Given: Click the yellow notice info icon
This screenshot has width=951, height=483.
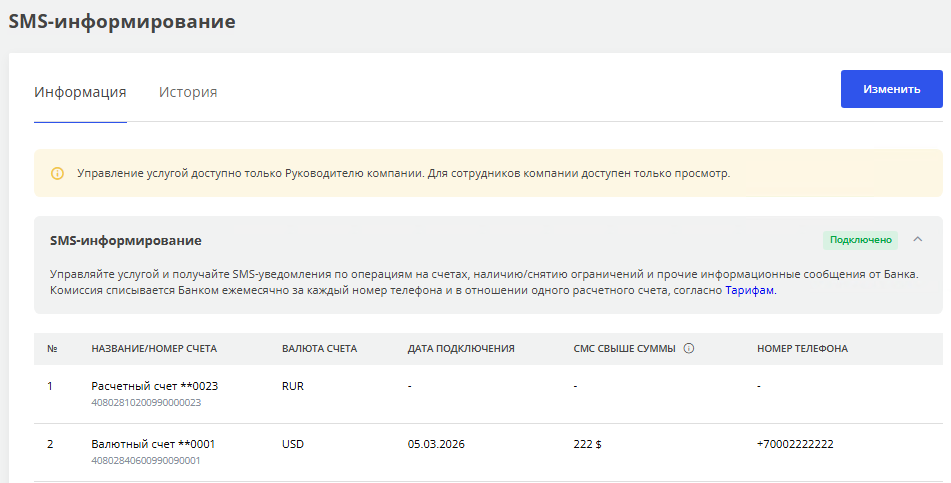Looking at the screenshot, I should 57,174.
